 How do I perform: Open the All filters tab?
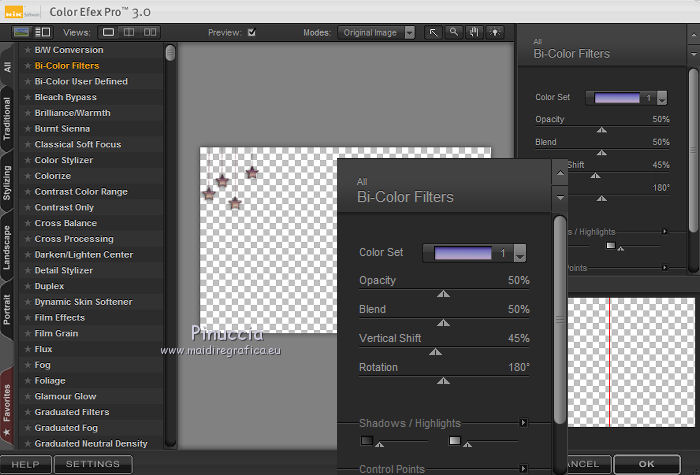7,67
